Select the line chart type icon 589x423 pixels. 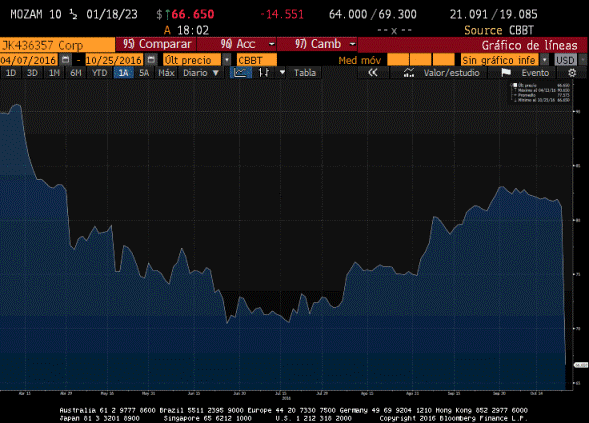coord(240,73)
